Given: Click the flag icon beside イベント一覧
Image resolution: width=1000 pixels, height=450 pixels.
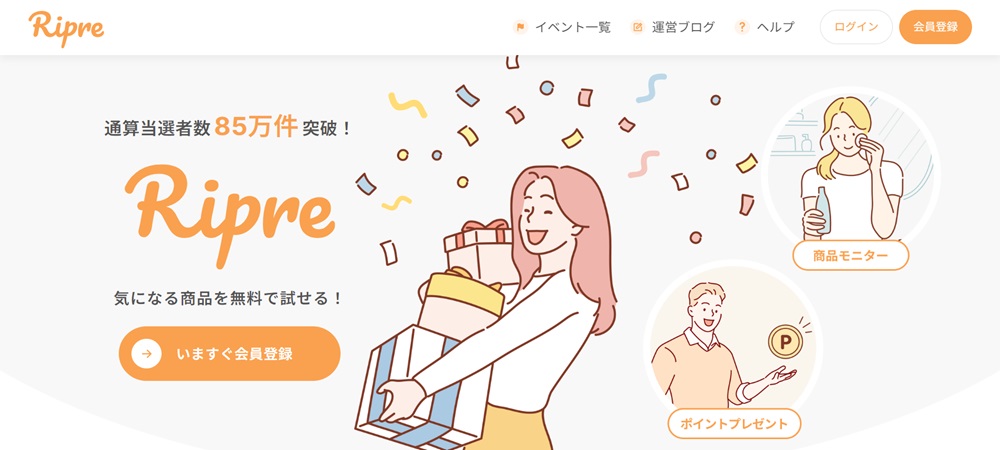Looking at the screenshot, I should (x=520, y=27).
